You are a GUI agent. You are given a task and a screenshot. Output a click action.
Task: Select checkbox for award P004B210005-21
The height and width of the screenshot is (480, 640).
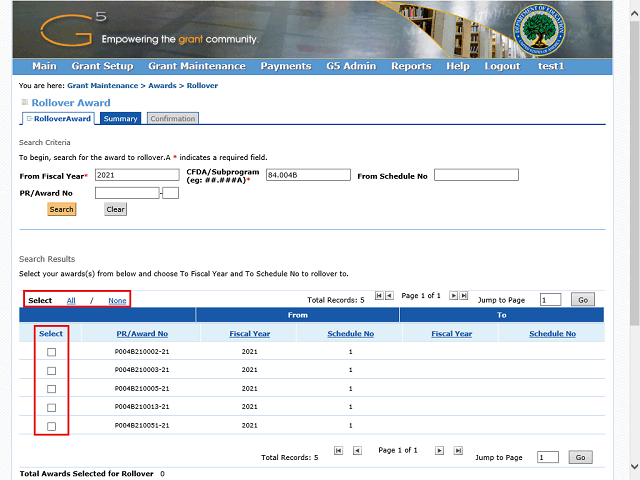[x=52, y=389]
